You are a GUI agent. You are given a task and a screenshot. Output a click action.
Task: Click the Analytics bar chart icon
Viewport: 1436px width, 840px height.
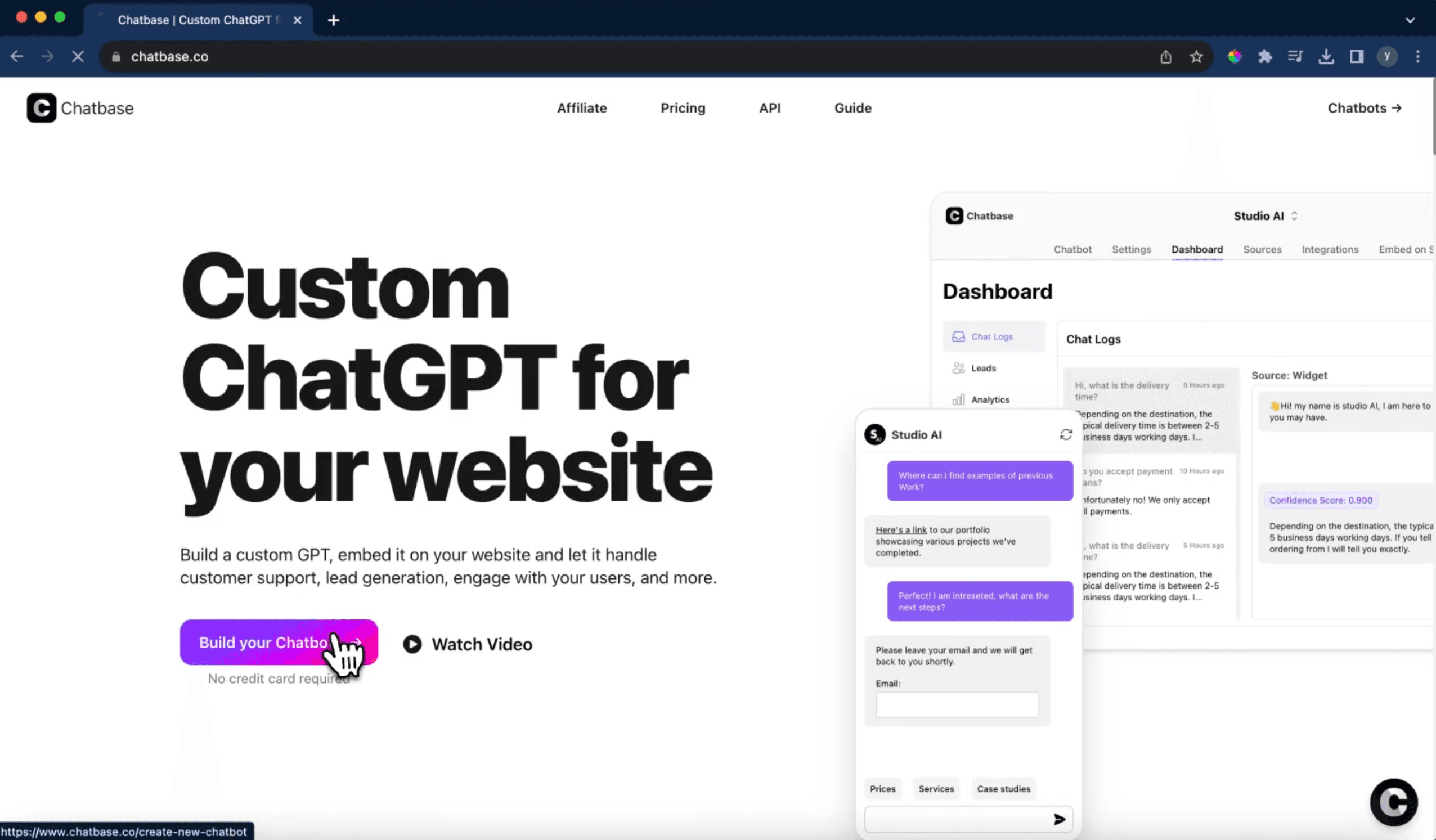click(958, 399)
